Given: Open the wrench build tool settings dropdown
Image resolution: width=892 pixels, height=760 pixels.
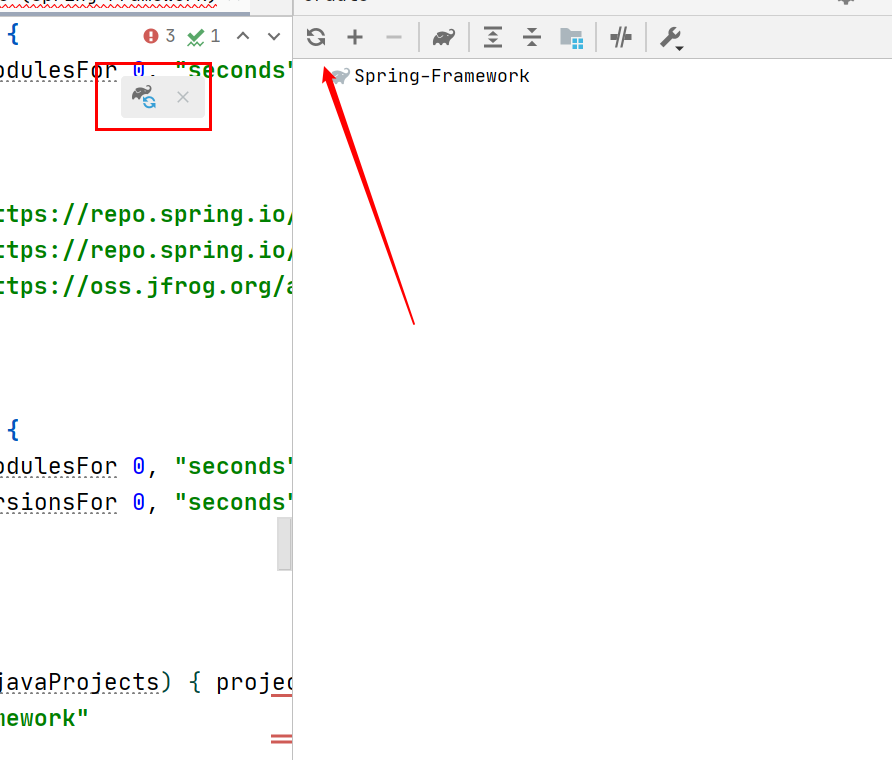Looking at the screenshot, I should pyautogui.click(x=670, y=38).
